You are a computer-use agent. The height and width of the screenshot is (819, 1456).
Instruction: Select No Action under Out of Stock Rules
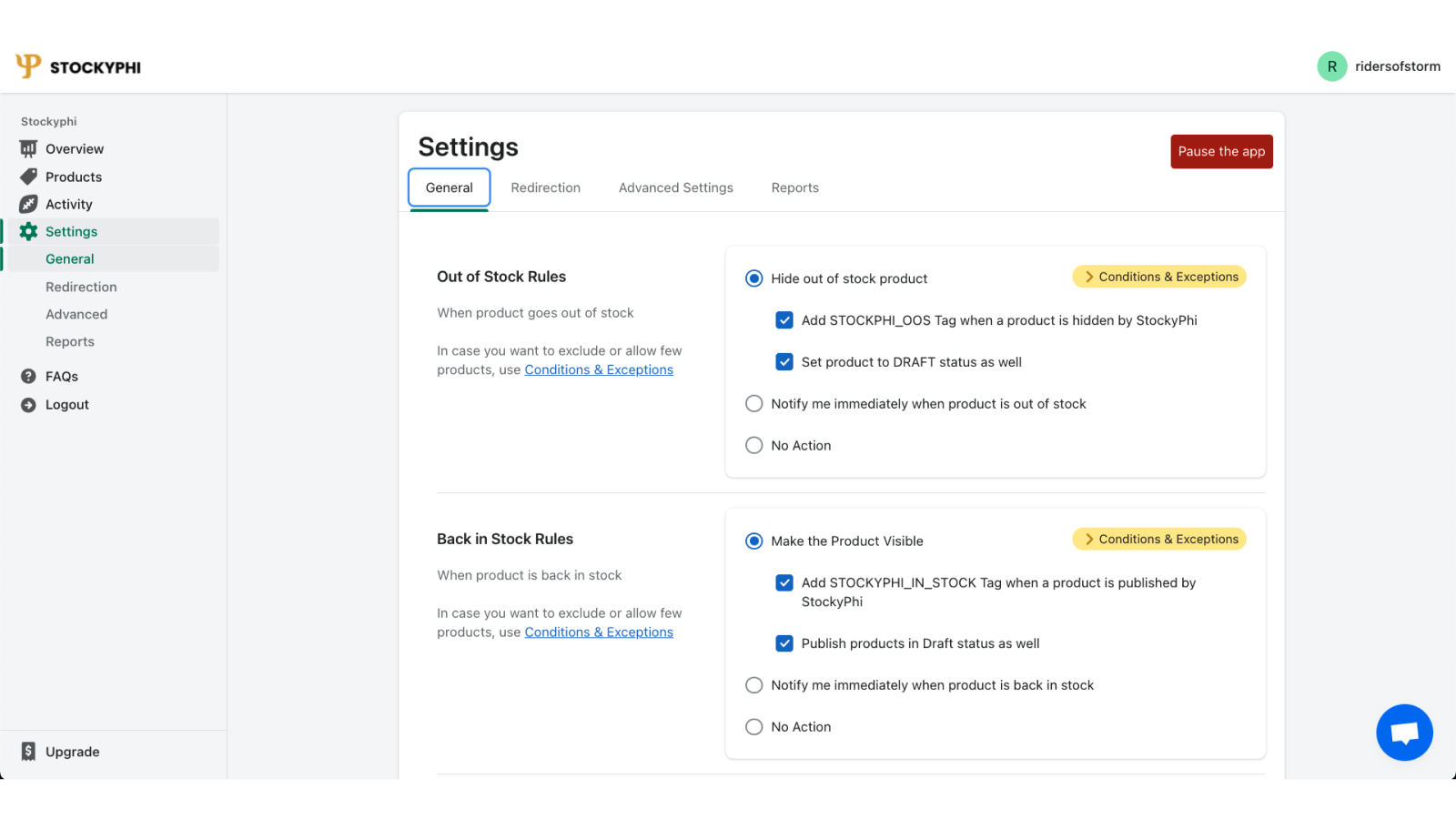click(754, 445)
